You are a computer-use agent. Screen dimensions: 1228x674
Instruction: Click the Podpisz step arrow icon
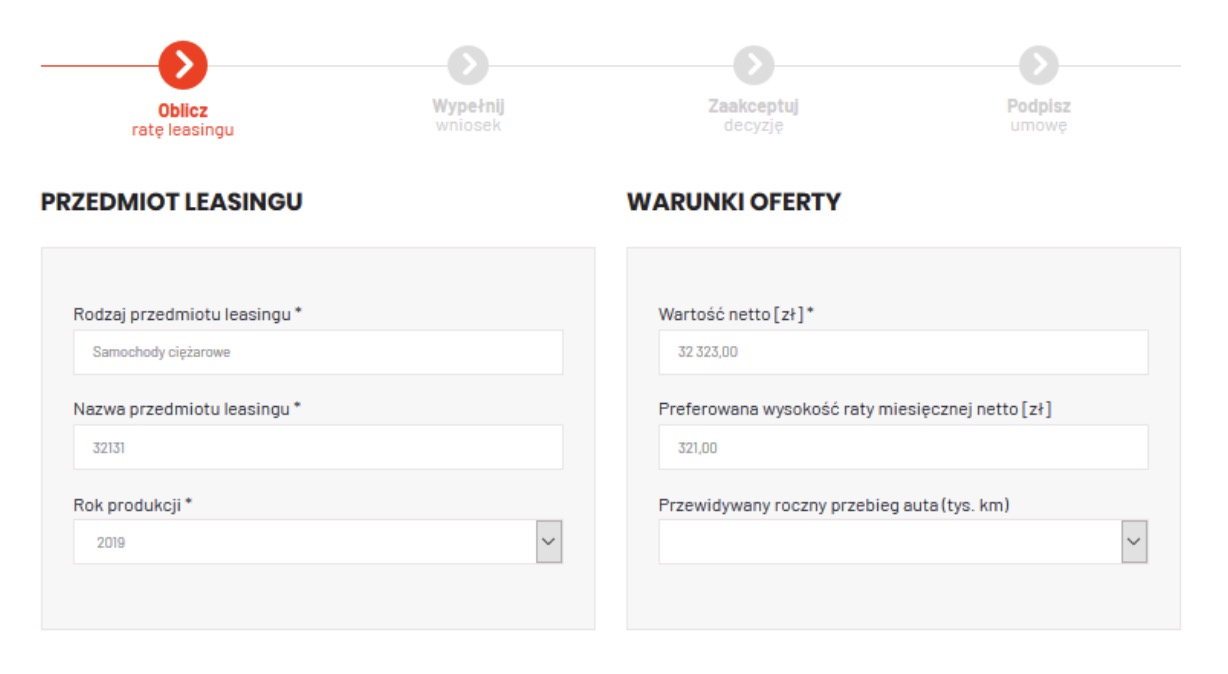tap(1038, 65)
